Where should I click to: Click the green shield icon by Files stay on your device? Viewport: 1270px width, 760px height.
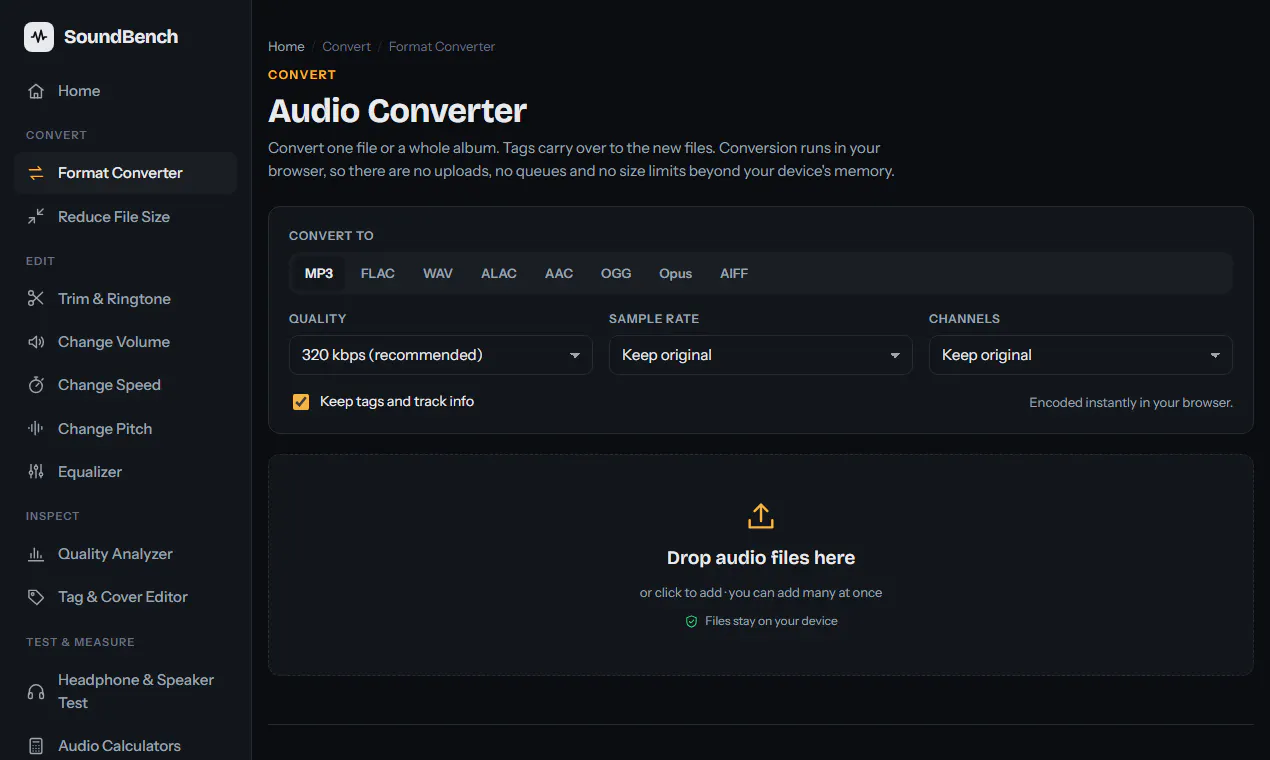pyautogui.click(x=691, y=621)
